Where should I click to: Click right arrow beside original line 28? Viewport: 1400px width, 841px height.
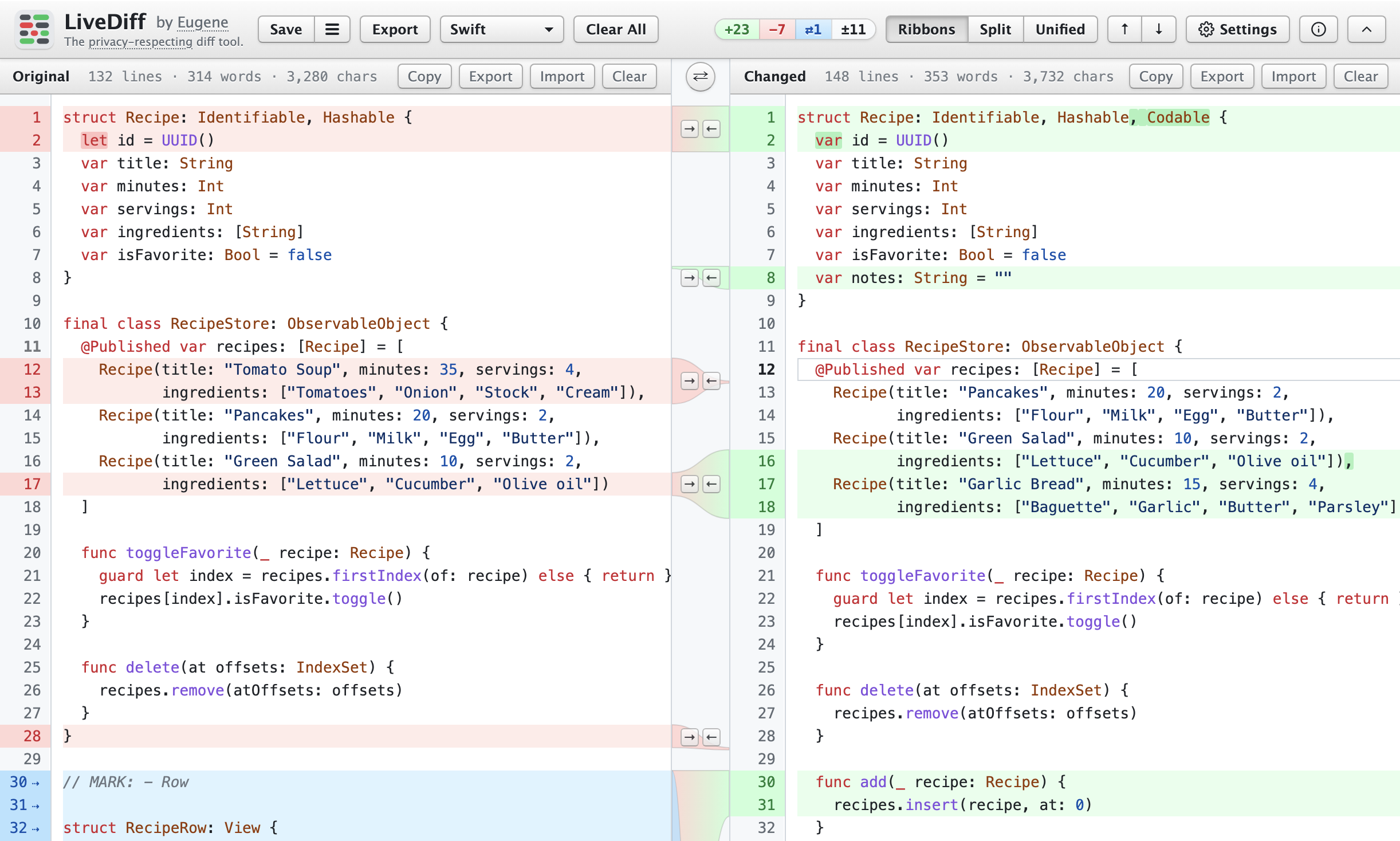coord(690,737)
